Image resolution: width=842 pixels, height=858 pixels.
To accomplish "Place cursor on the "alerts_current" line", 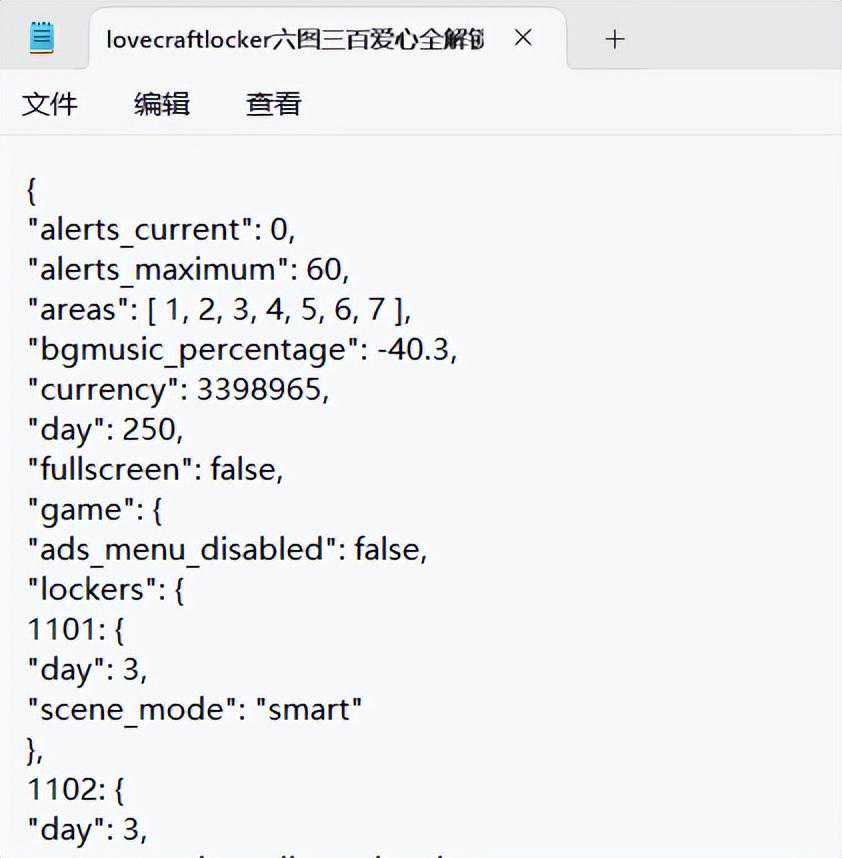I will click(160, 230).
